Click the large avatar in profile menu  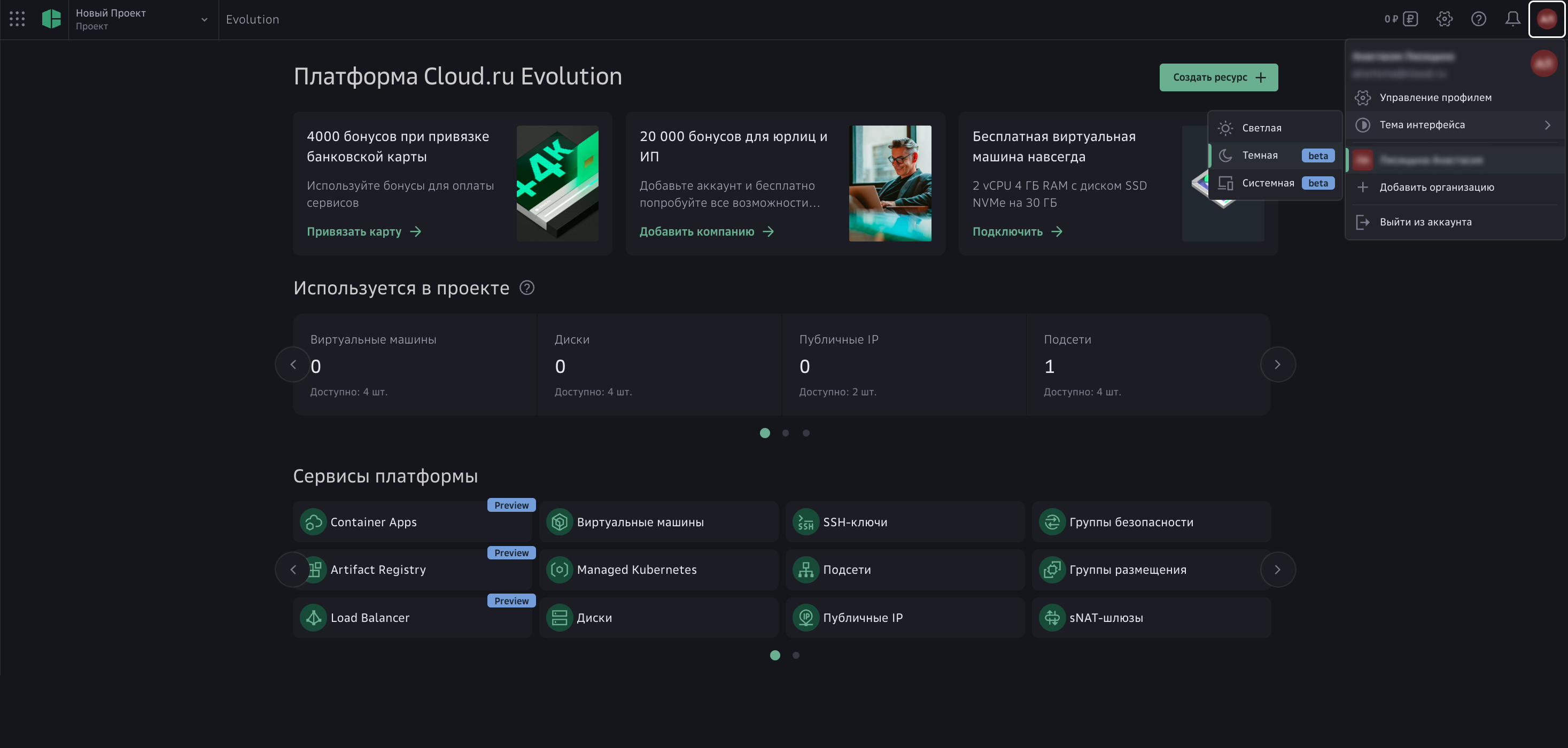coord(1544,63)
